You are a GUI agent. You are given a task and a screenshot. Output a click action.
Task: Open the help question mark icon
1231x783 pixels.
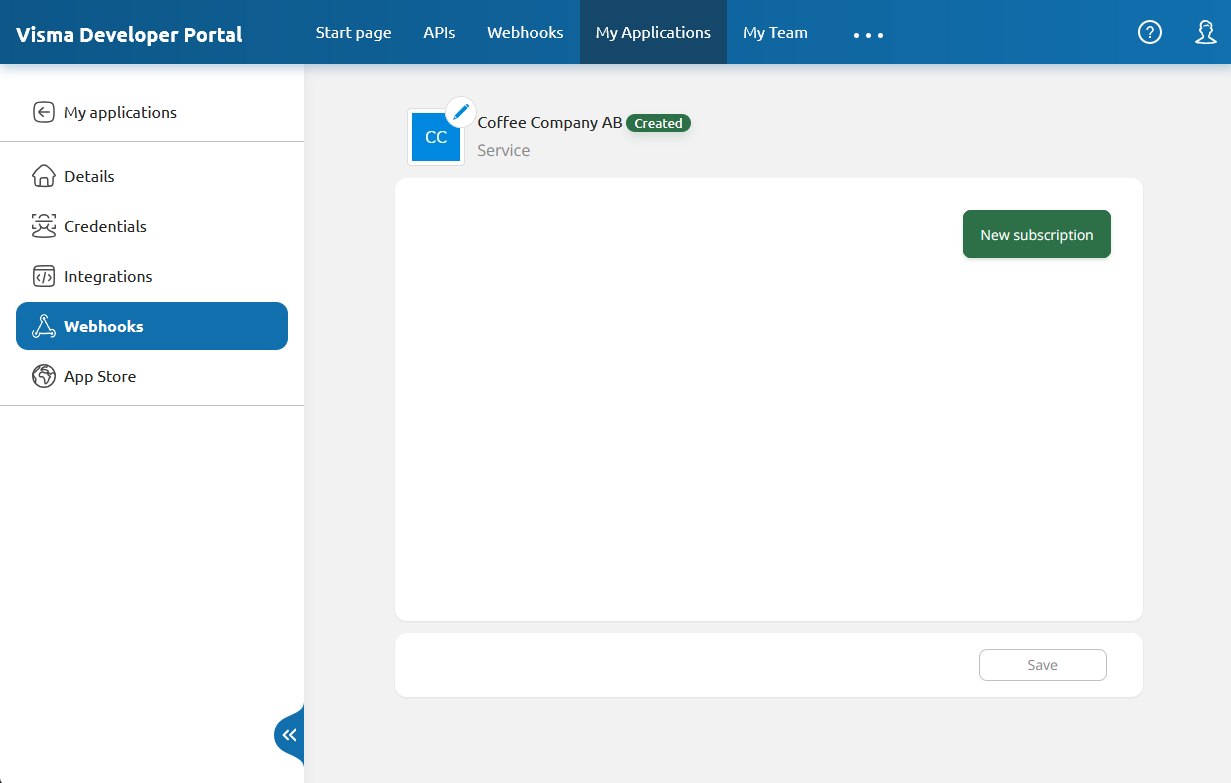(1150, 32)
